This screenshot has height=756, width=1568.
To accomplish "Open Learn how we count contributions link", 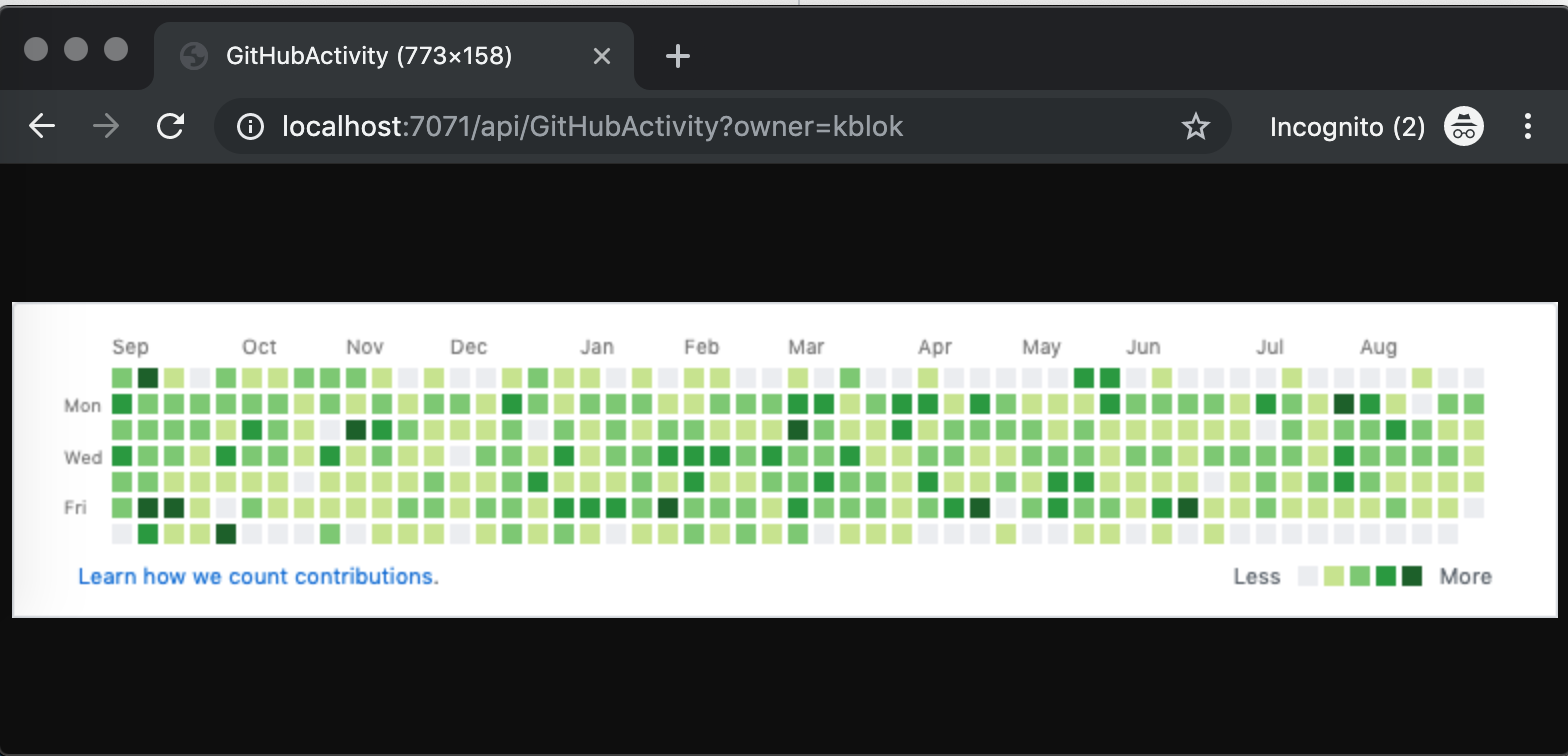I will point(258,576).
